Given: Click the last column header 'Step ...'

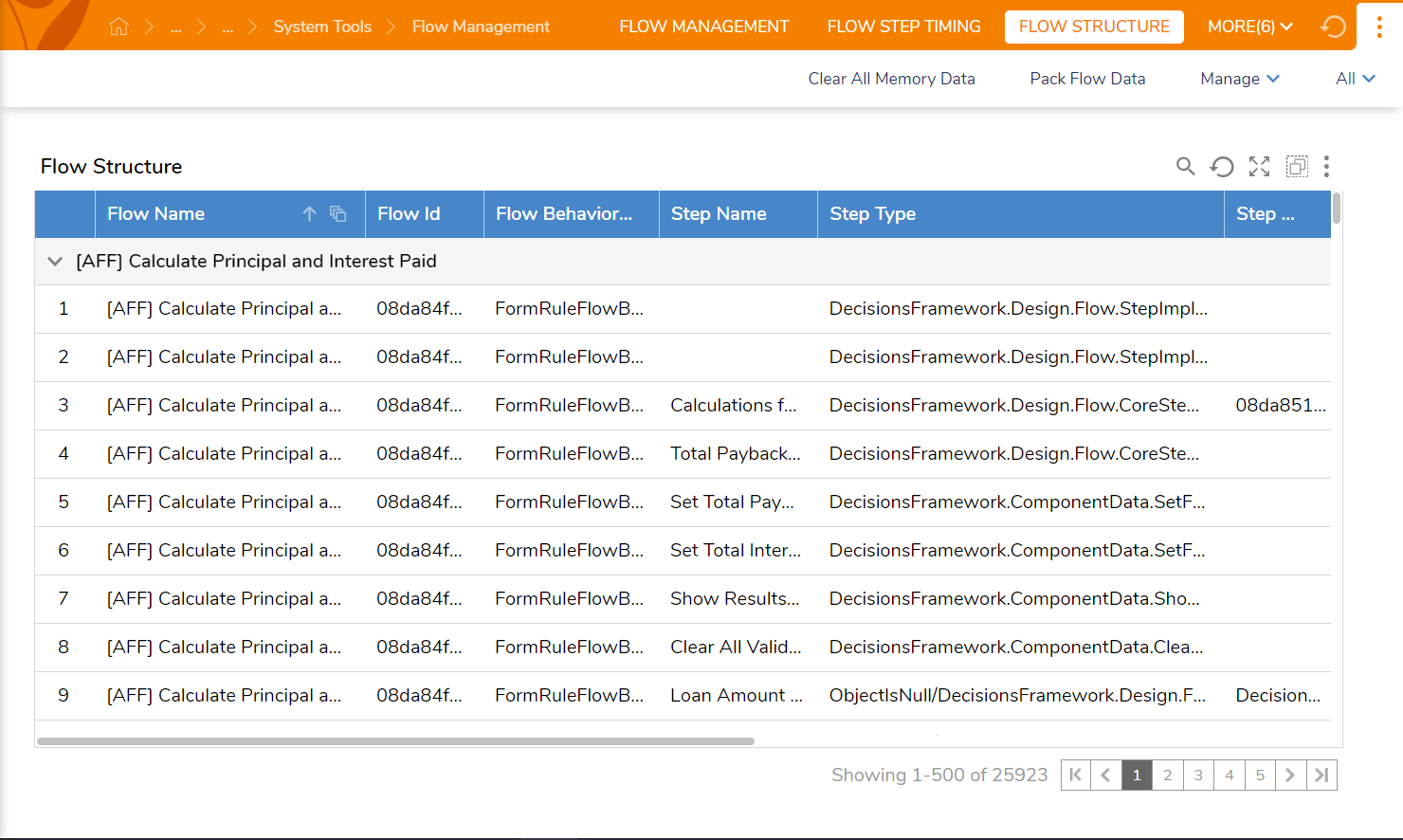Looking at the screenshot, I should [1277, 214].
